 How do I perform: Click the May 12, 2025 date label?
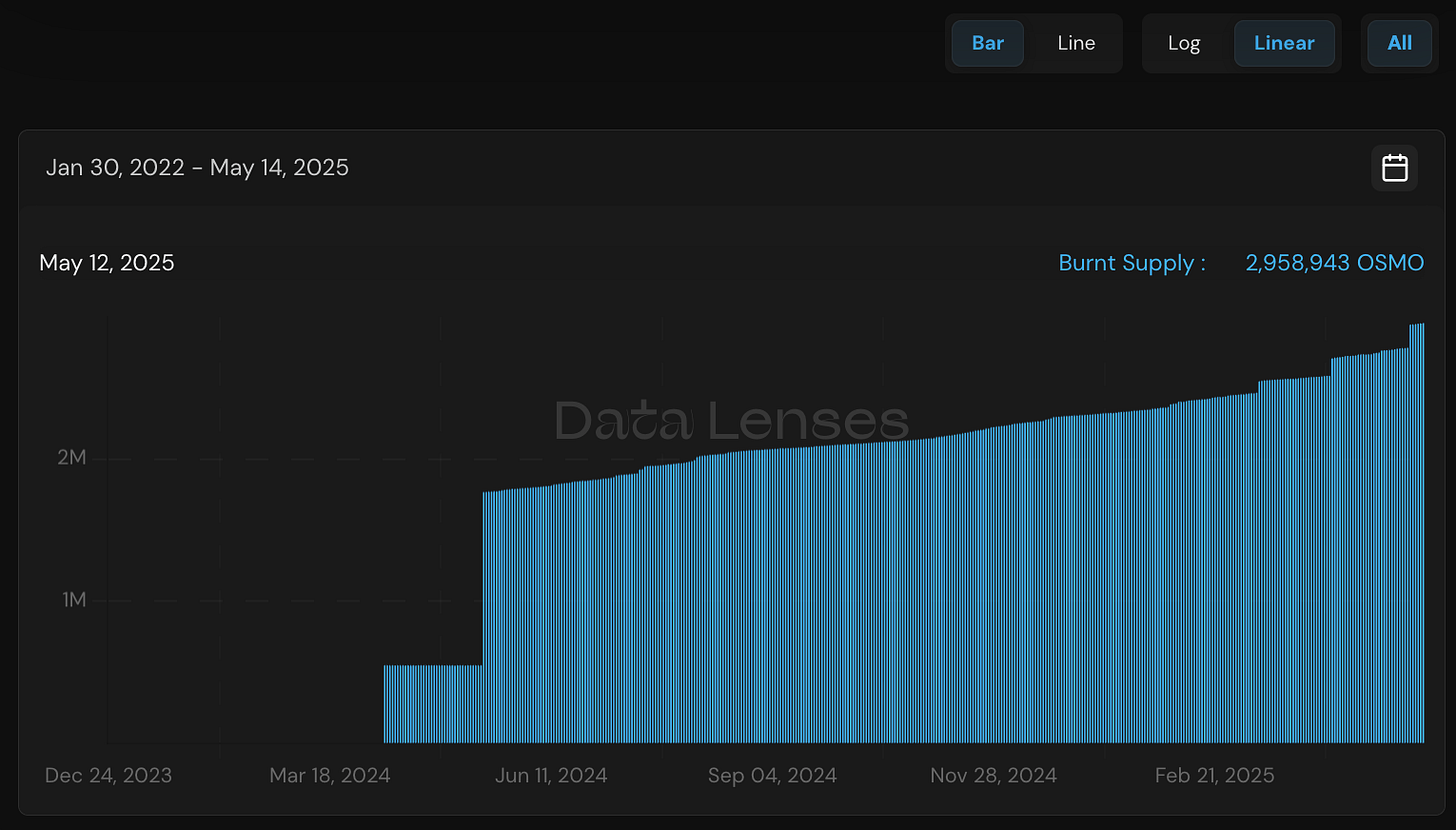point(107,263)
